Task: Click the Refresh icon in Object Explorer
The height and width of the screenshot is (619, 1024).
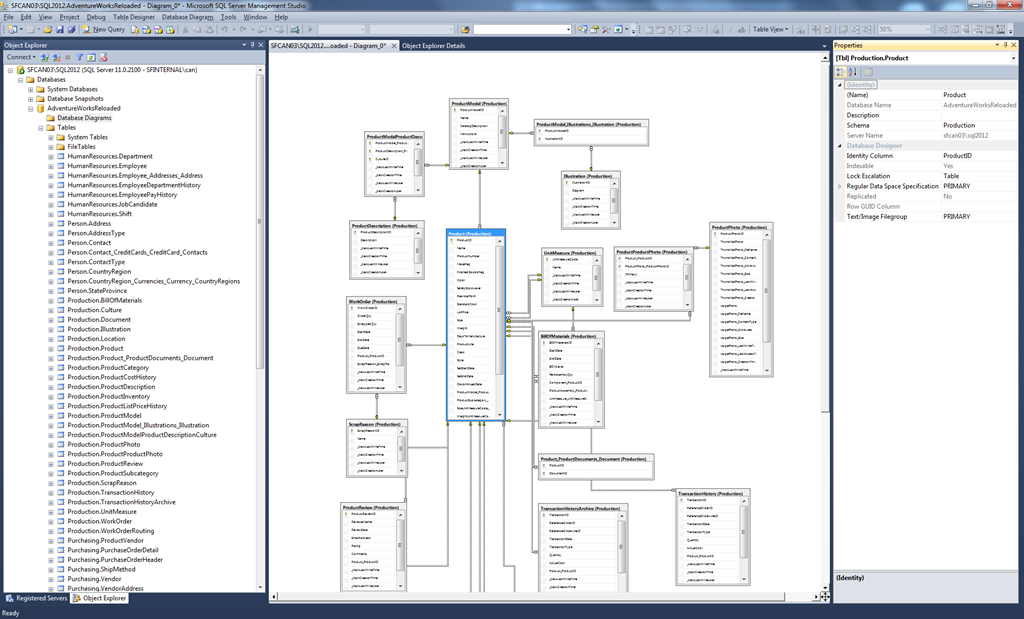Action: (91, 57)
